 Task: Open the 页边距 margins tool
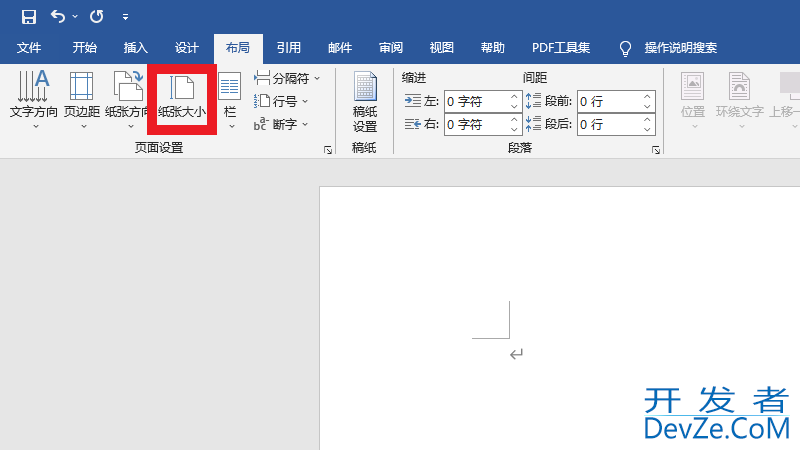(x=82, y=99)
